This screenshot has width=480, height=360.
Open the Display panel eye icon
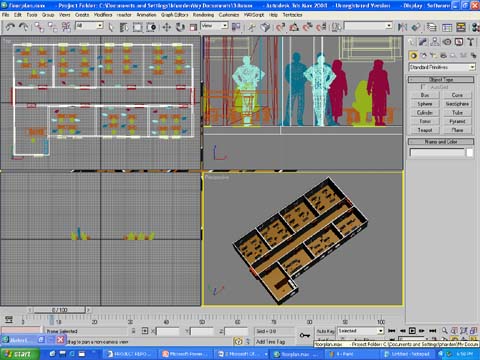(447, 42)
